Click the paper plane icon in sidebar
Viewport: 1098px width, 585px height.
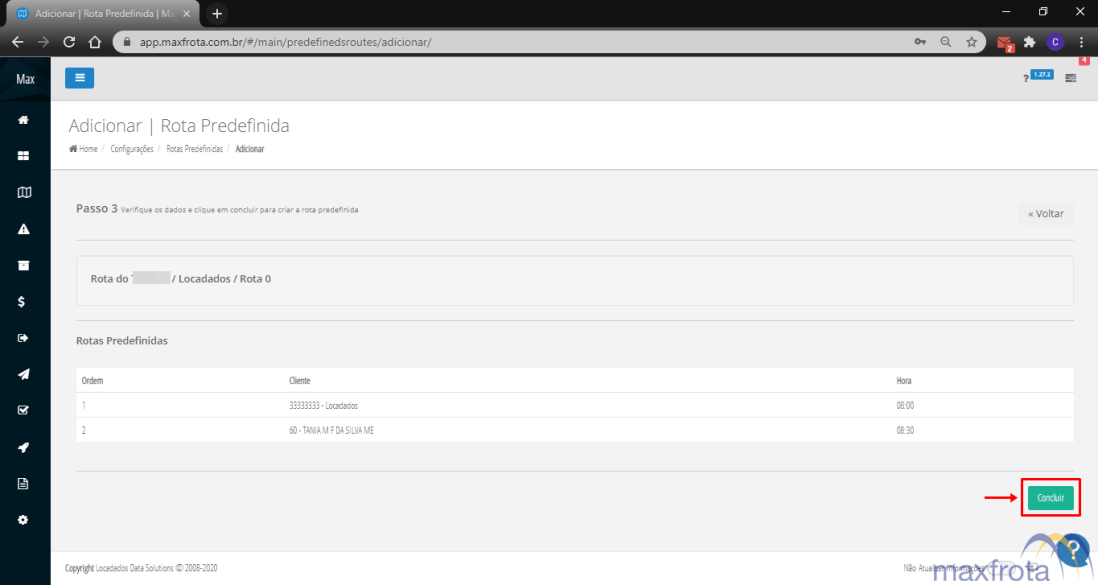pyautogui.click(x=23, y=374)
